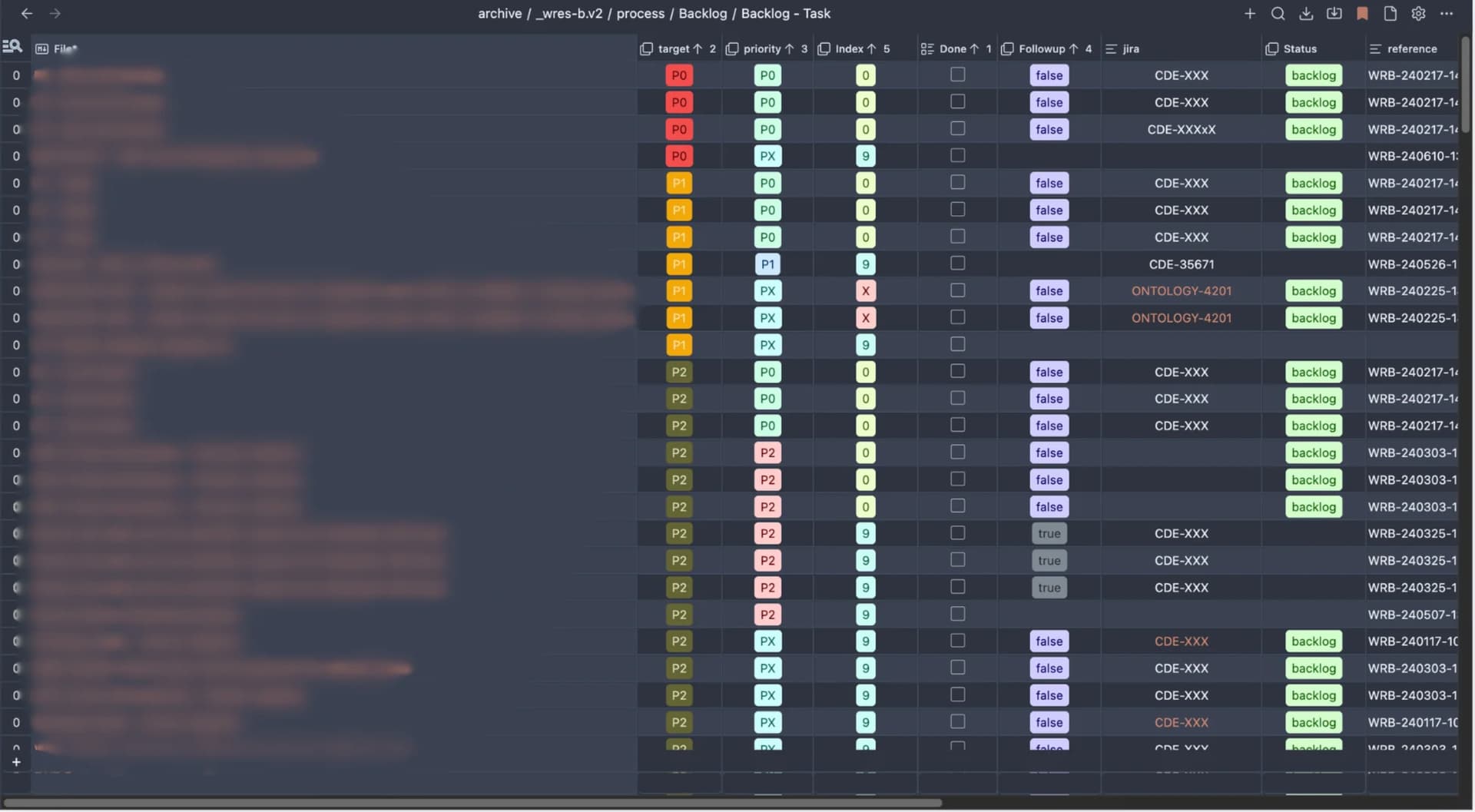Select 'process' in the breadcrumb trail
The image size is (1475, 812).
[x=640, y=13]
